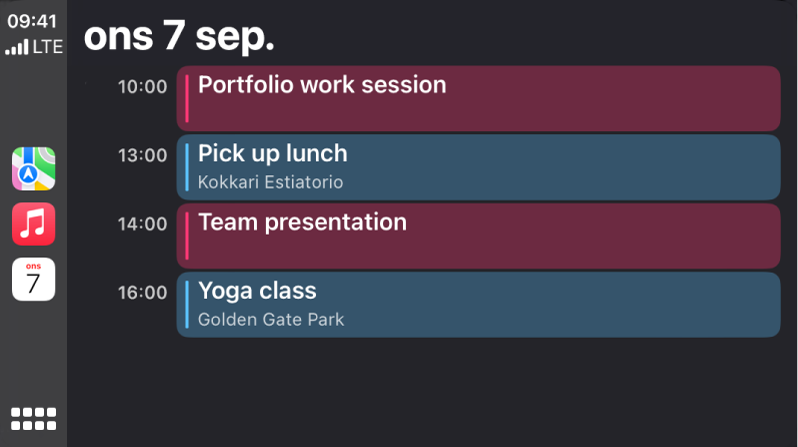The width and height of the screenshot is (798, 447).
Task: Tap the LTE network indicator
Action: 47,46
